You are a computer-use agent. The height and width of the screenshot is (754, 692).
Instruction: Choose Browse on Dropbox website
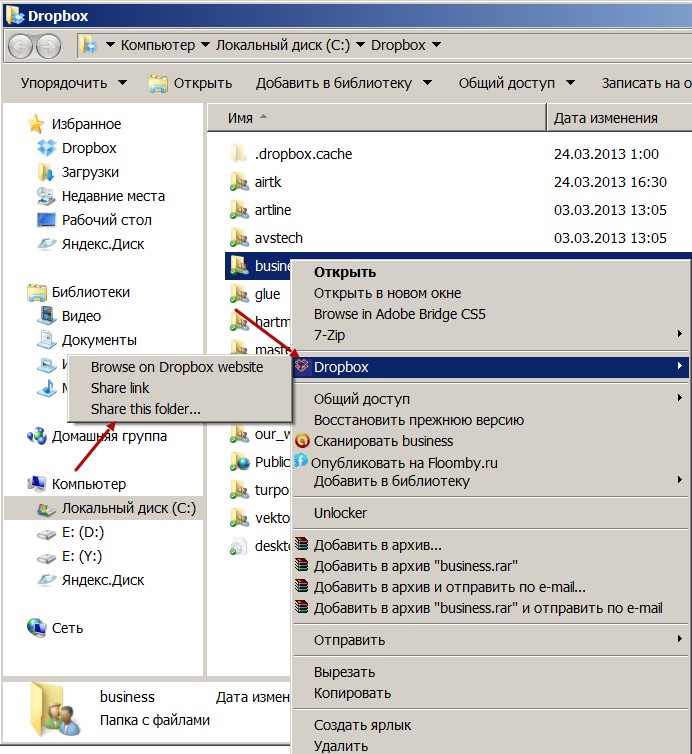tap(177, 367)
